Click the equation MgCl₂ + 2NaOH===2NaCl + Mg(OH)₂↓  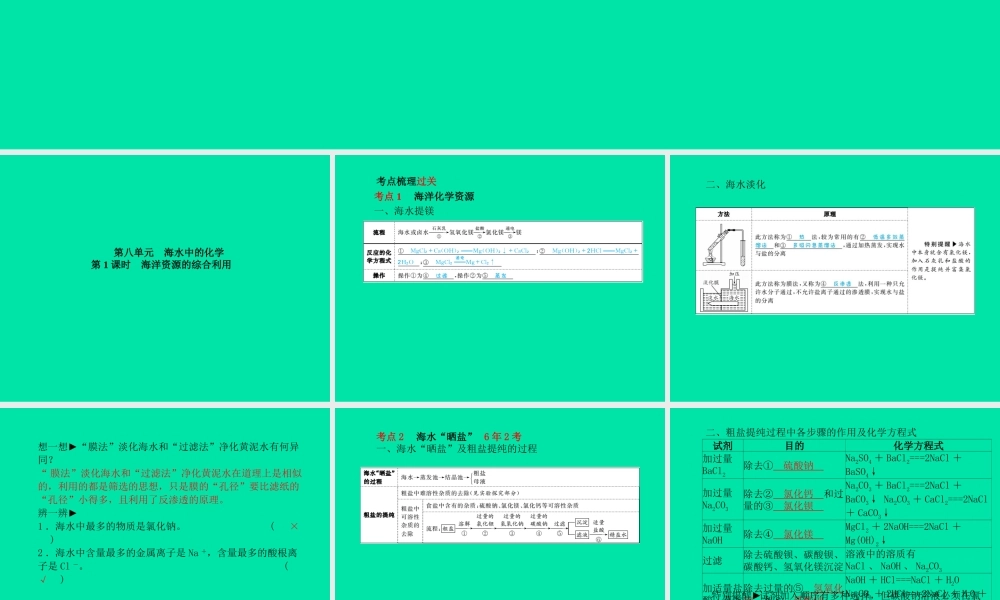pos(903,534)
